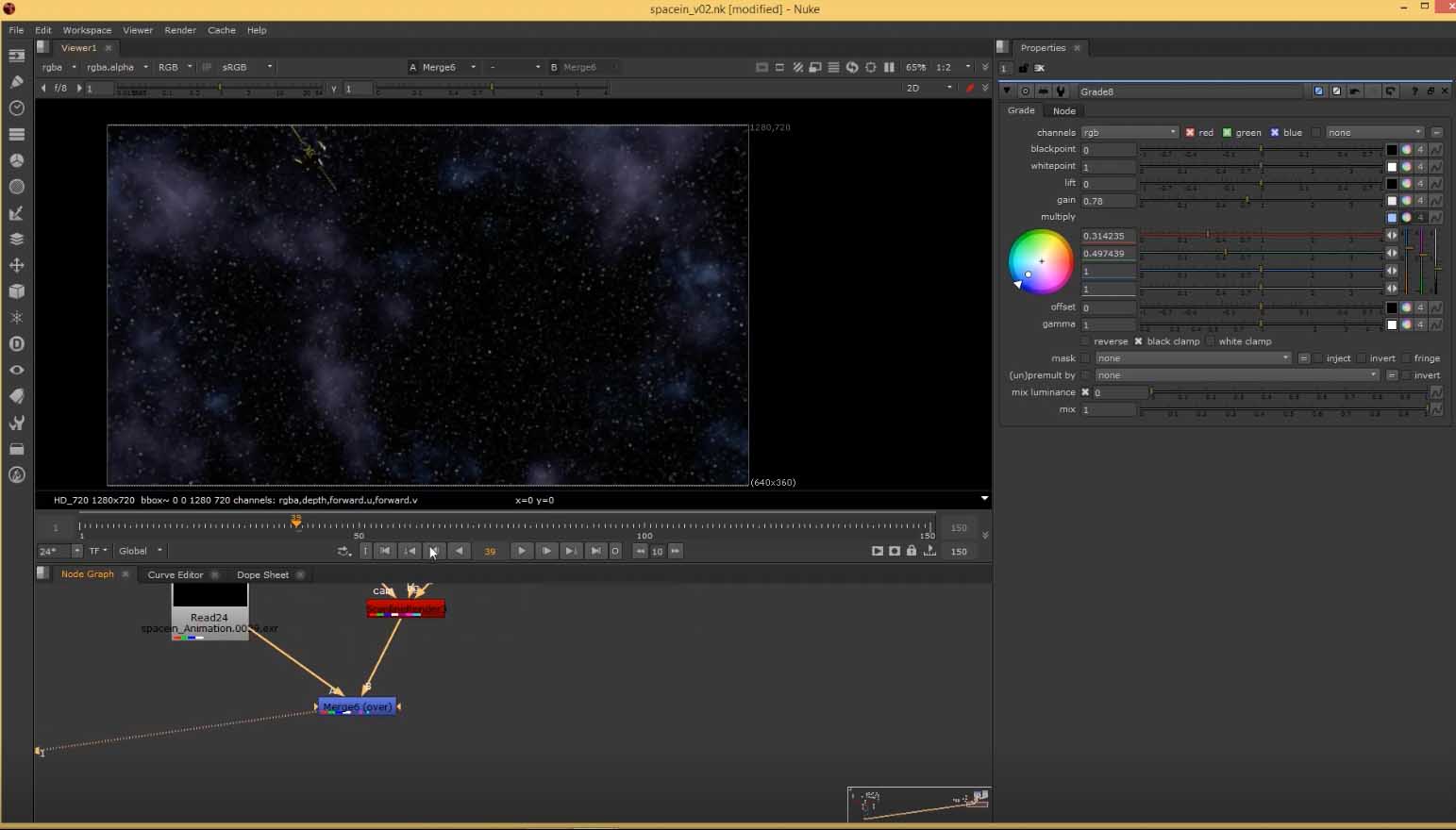Jump to the first frame
1456x830 pixels.
[x=384, y=551]
